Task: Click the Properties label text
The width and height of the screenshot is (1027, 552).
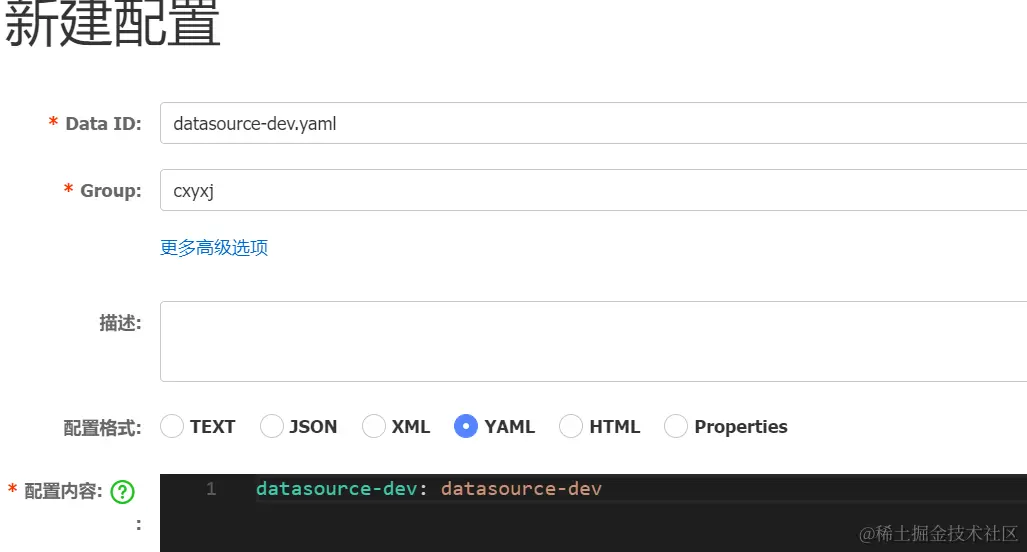Action: 741,426
